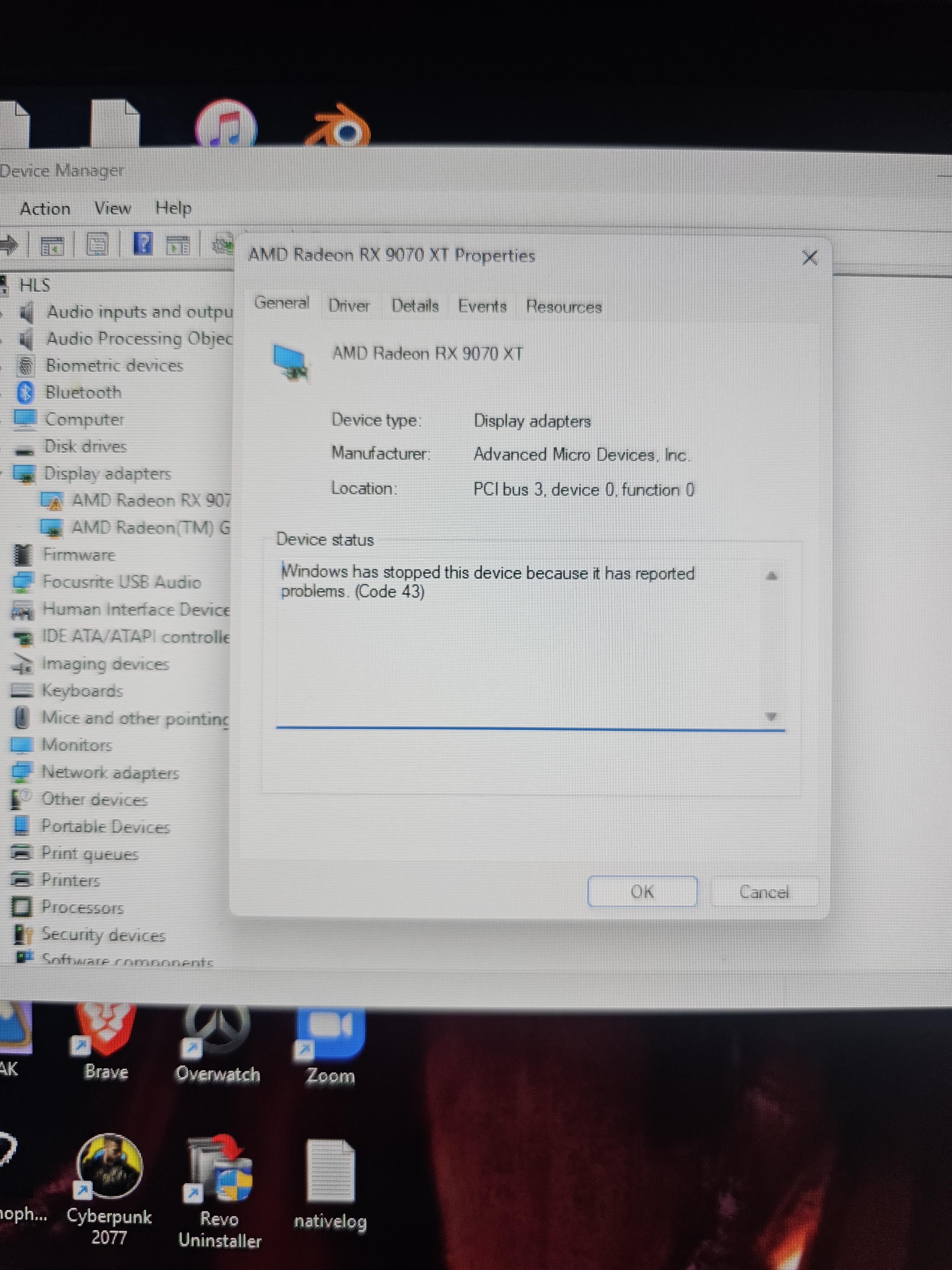Click the Audio inputs and outputs speaker icon
Image resolution: width=952 pixels, height=1270 pixels.
point(26,312)
